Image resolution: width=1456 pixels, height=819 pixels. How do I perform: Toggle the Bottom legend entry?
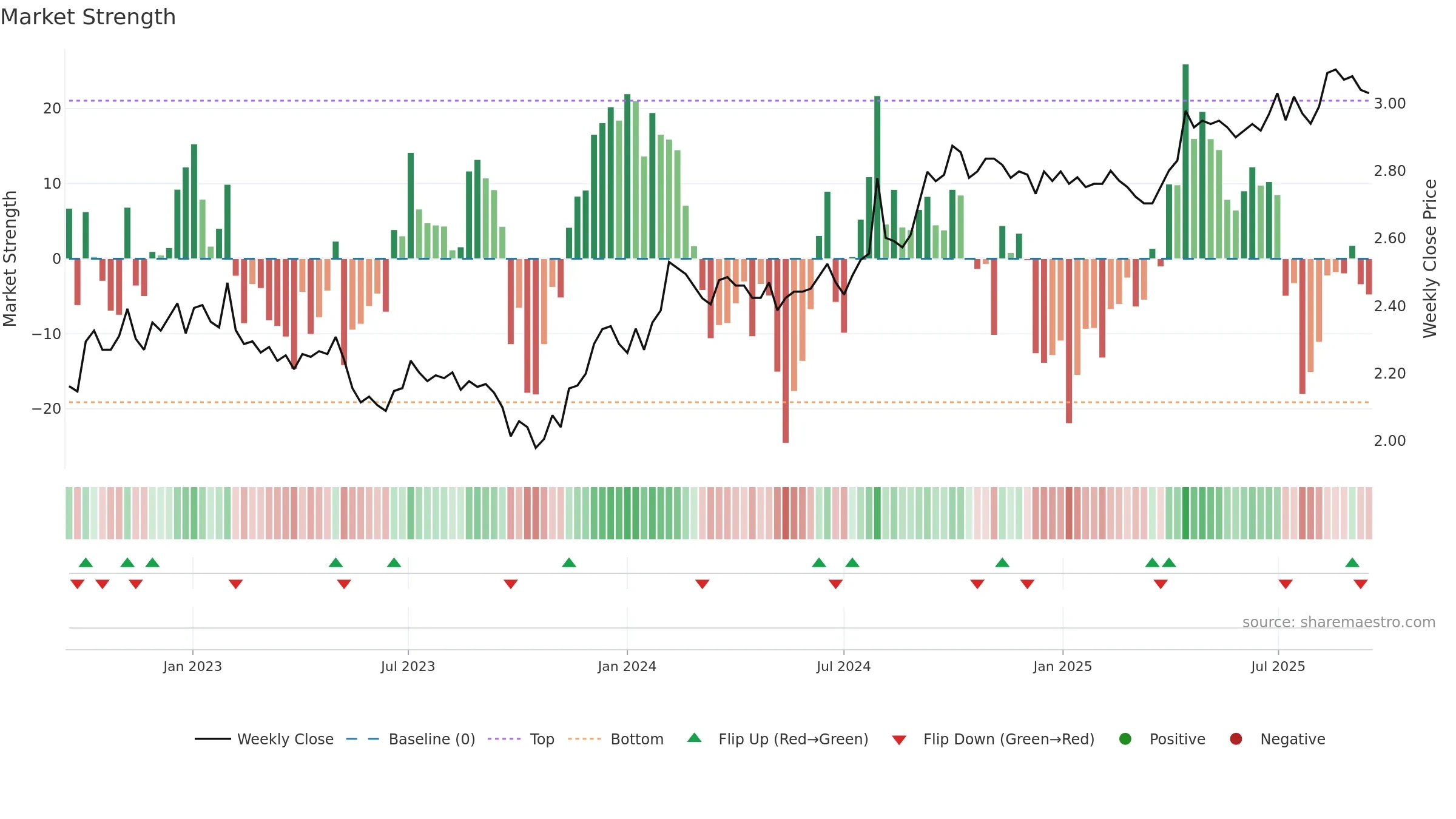(616, 739)
